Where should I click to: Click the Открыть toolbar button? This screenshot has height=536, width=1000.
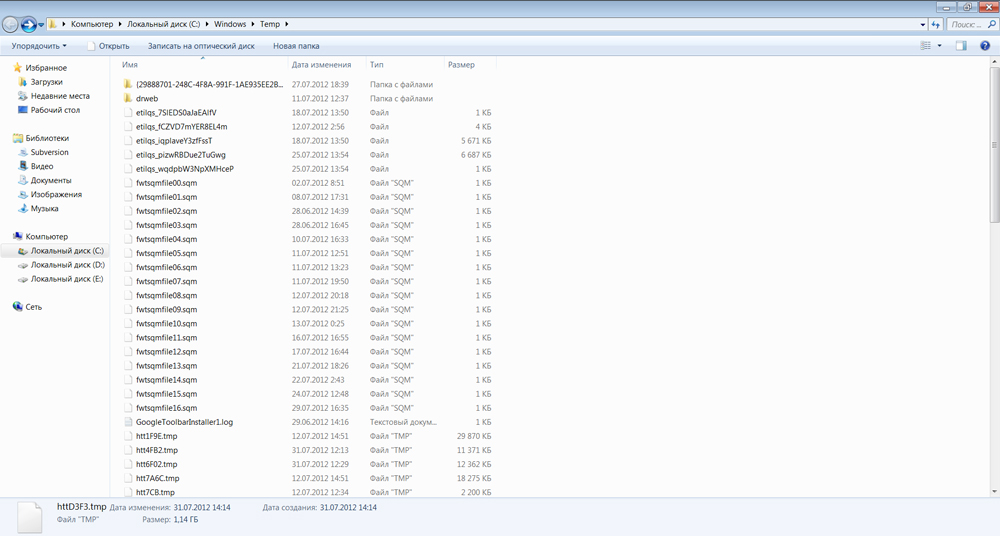108,46
